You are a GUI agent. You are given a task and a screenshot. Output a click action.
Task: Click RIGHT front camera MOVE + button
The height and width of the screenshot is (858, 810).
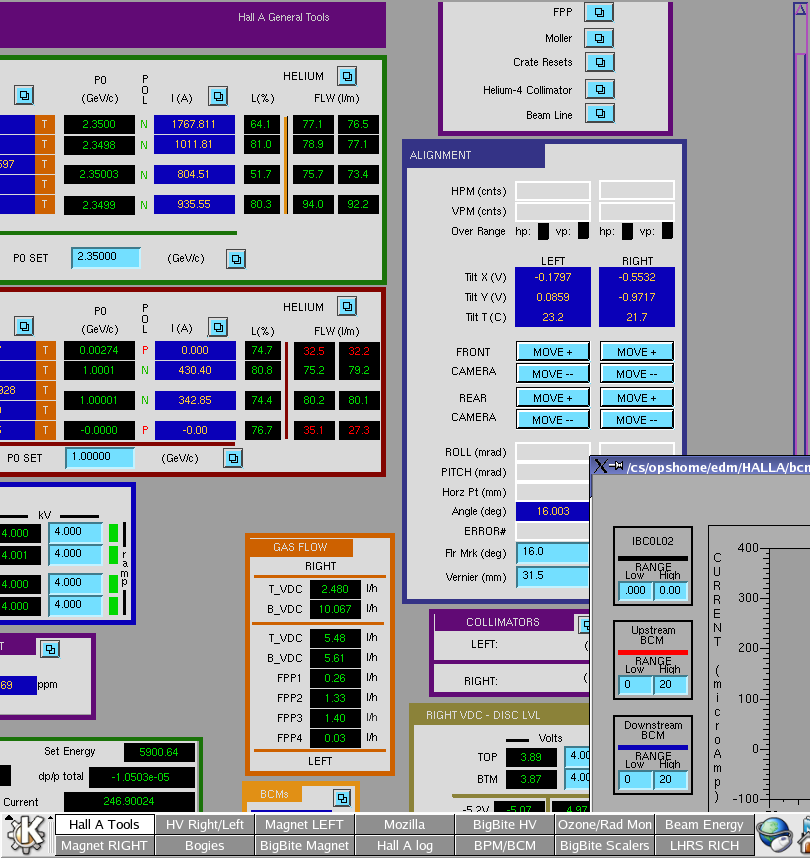[637, 352]
